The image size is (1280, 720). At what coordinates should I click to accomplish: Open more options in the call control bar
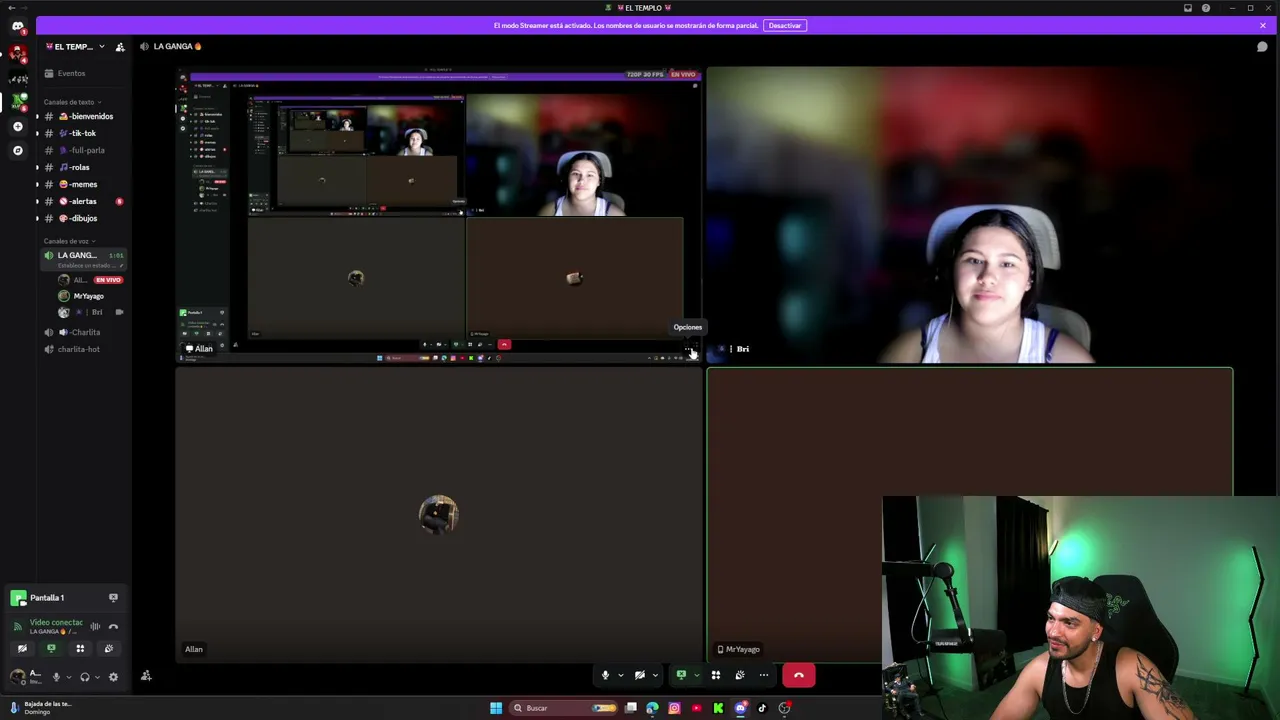pyautogui.click(x=764, y=676)
